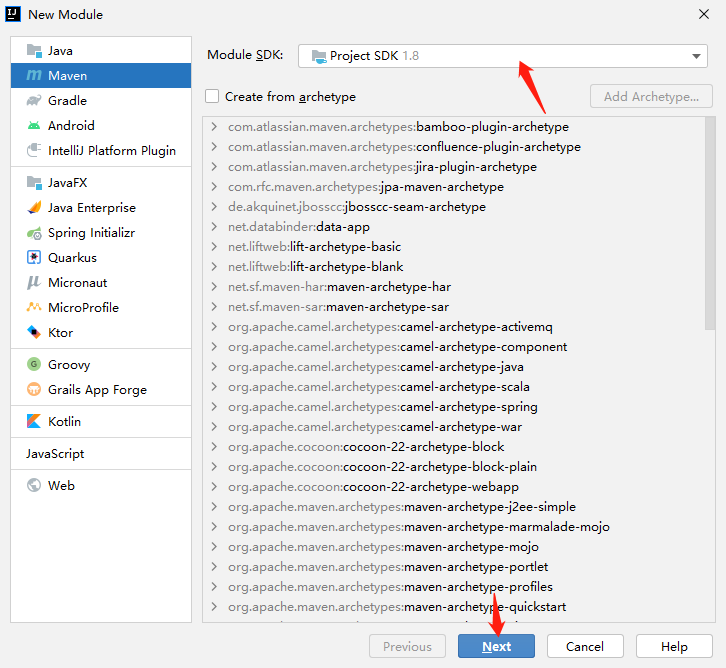
Task: Expand jbosscc-seam-archetype chevron
Action: [214, 206]
